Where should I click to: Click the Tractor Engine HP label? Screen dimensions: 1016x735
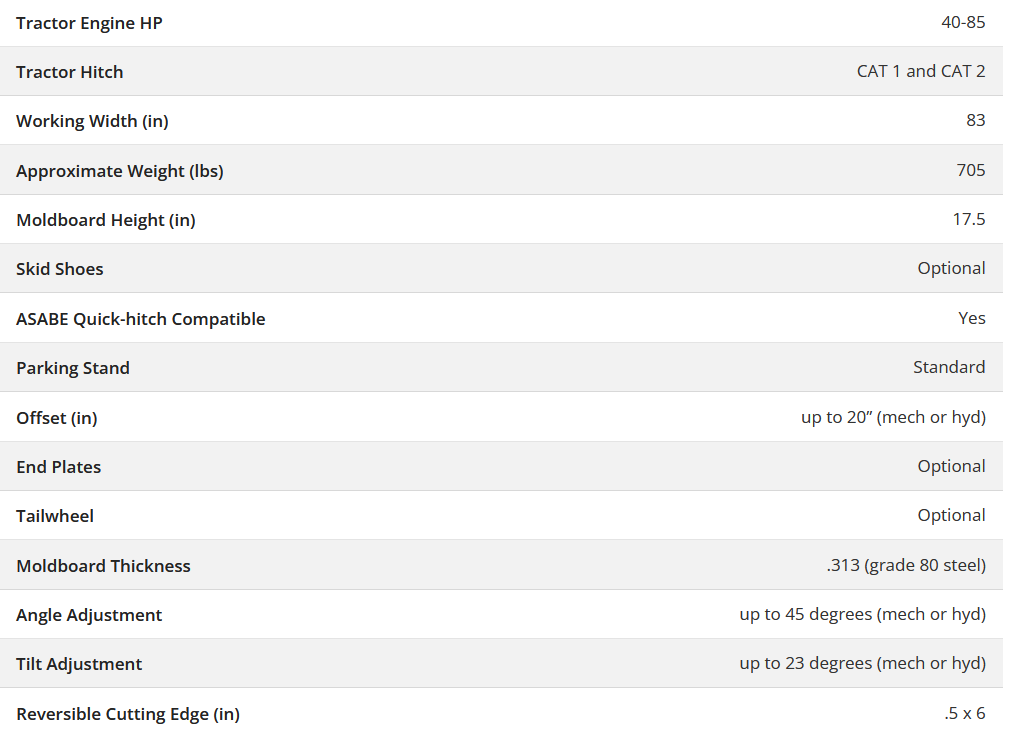(x=89, y=23)
